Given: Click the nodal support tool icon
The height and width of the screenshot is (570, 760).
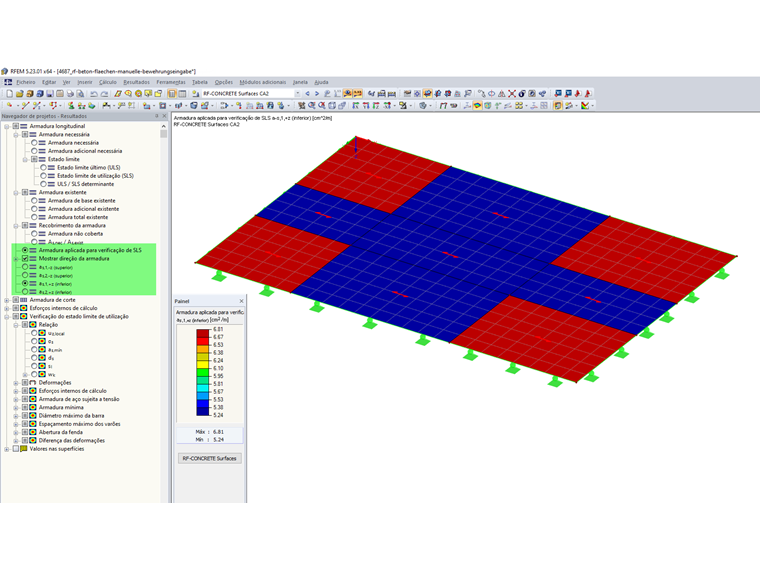Looking at the screenshot, I should tap(71, 105).
